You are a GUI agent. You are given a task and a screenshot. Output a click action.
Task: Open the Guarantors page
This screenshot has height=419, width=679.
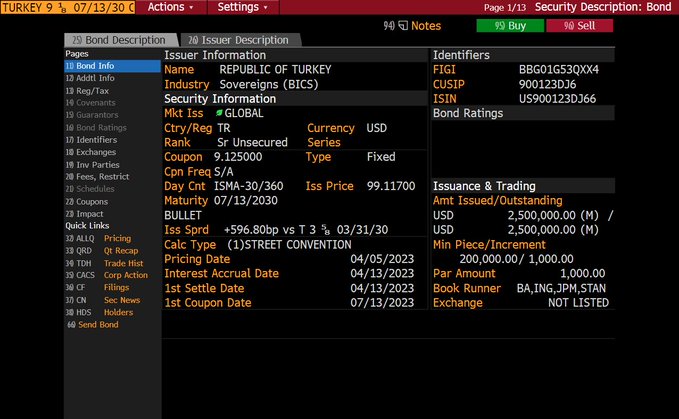click(92, 115)
